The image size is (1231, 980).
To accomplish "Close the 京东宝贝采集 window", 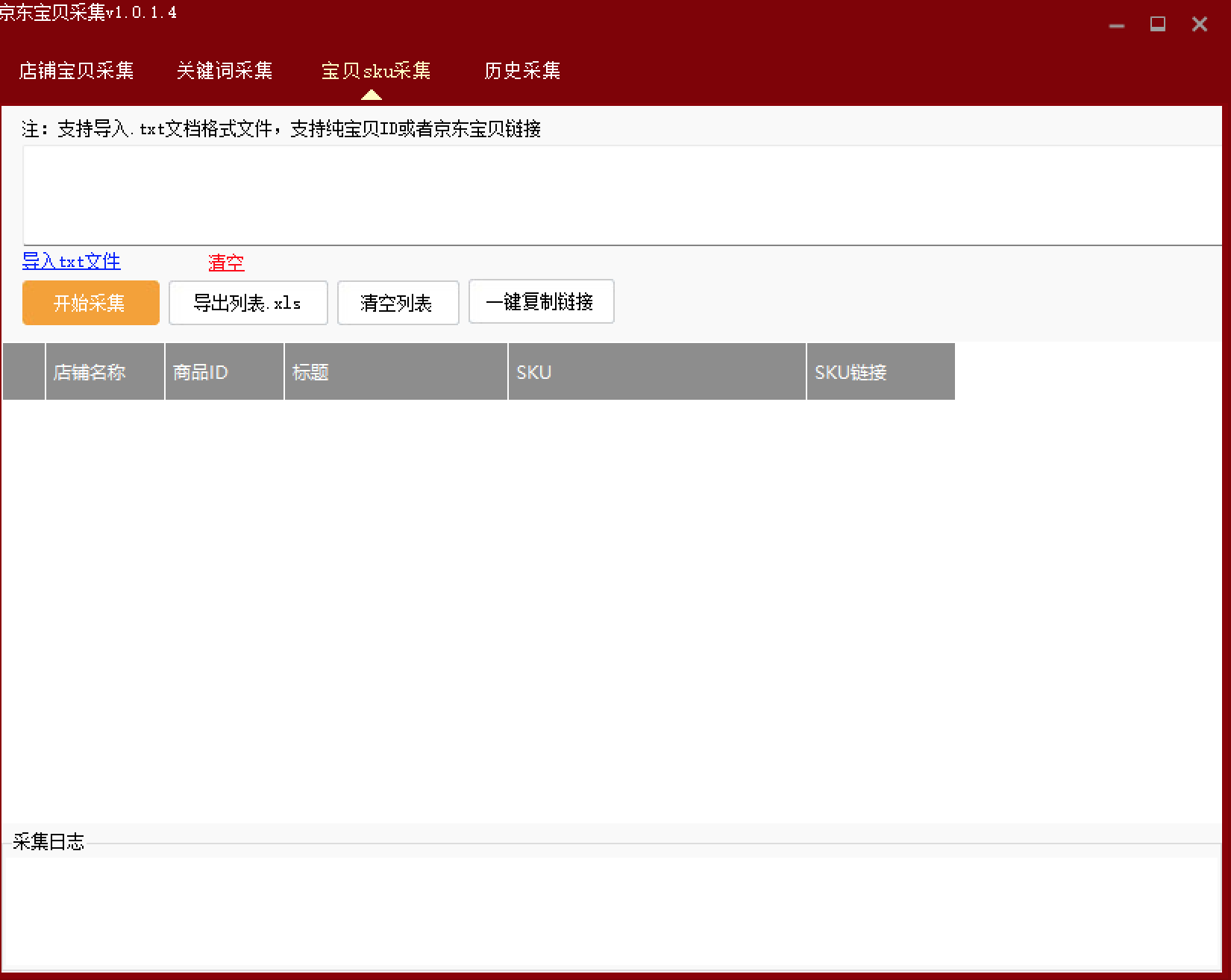I will coord(1200,25).
